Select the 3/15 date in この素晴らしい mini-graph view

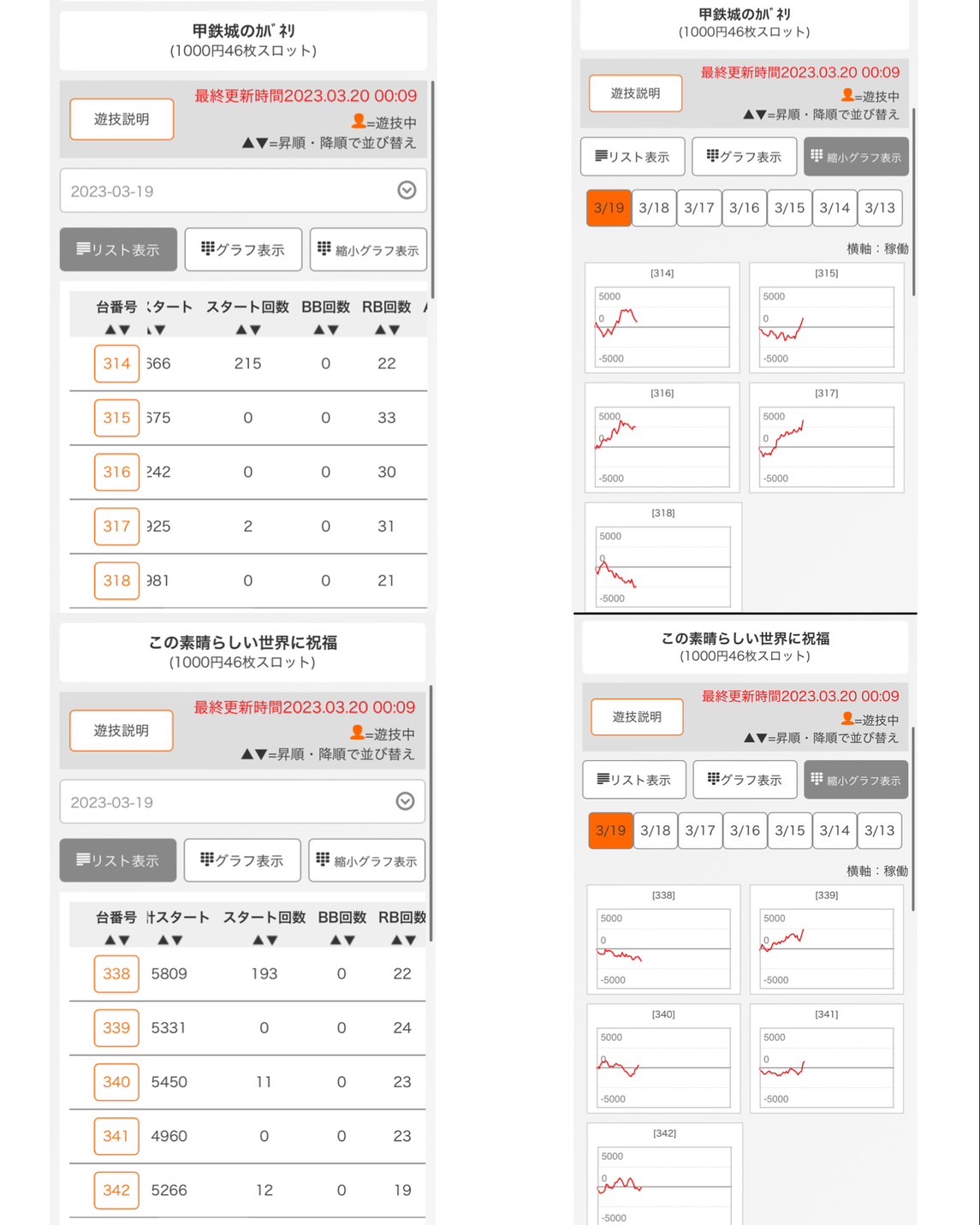(x=790, y=830)
